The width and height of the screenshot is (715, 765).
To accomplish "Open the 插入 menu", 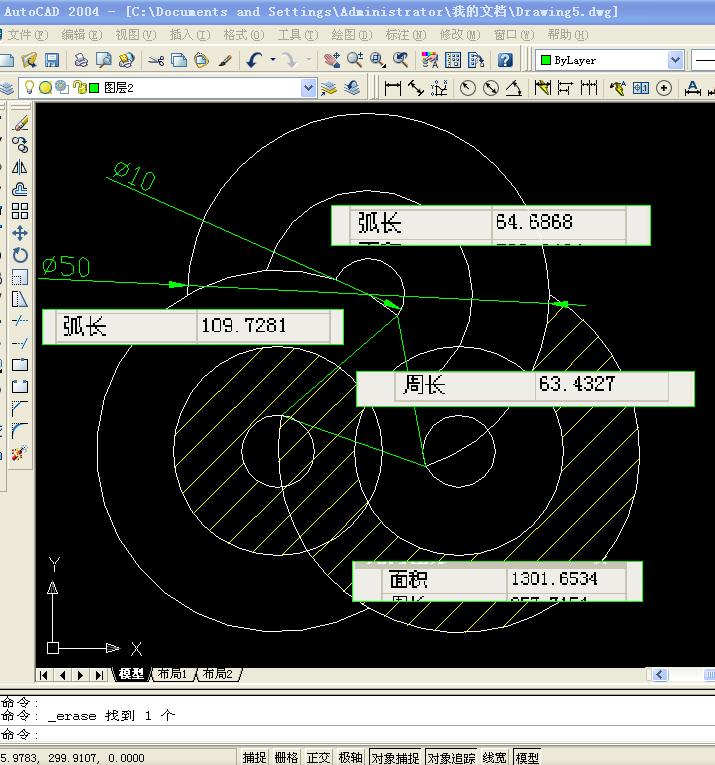I will pos(189,35).
